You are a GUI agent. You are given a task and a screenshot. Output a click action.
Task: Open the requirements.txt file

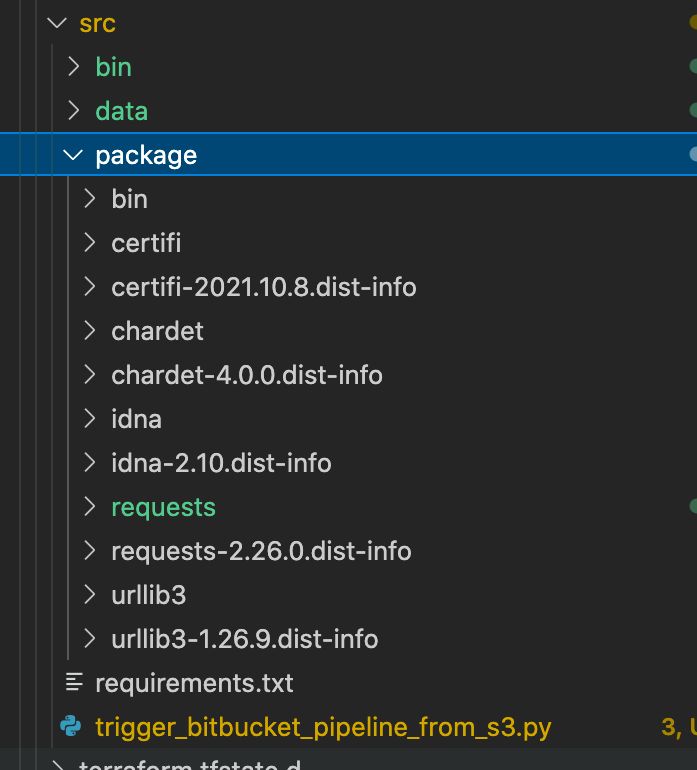[x=194, y=683]
